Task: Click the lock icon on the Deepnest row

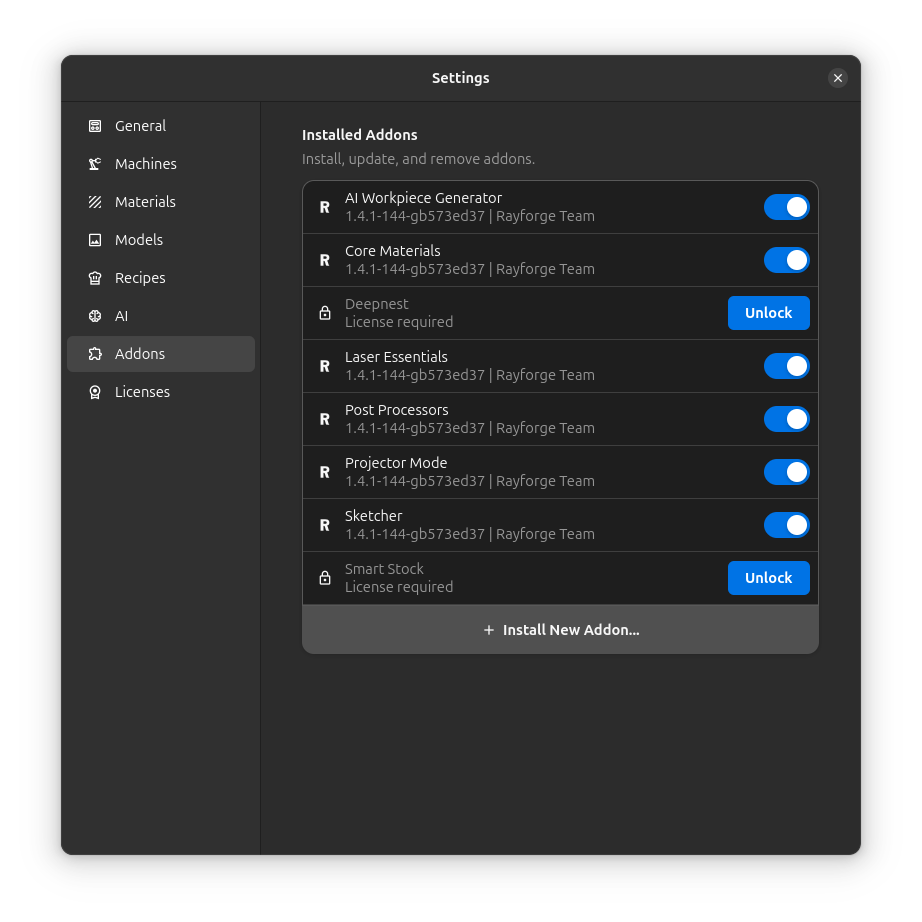Action: pos(324,312)
